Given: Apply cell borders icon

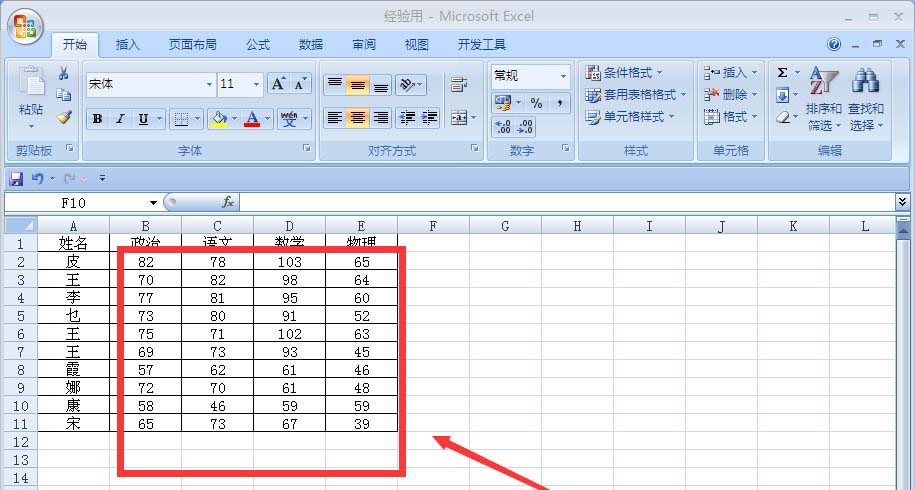Looking at the screenshot, I should (181, 119).
